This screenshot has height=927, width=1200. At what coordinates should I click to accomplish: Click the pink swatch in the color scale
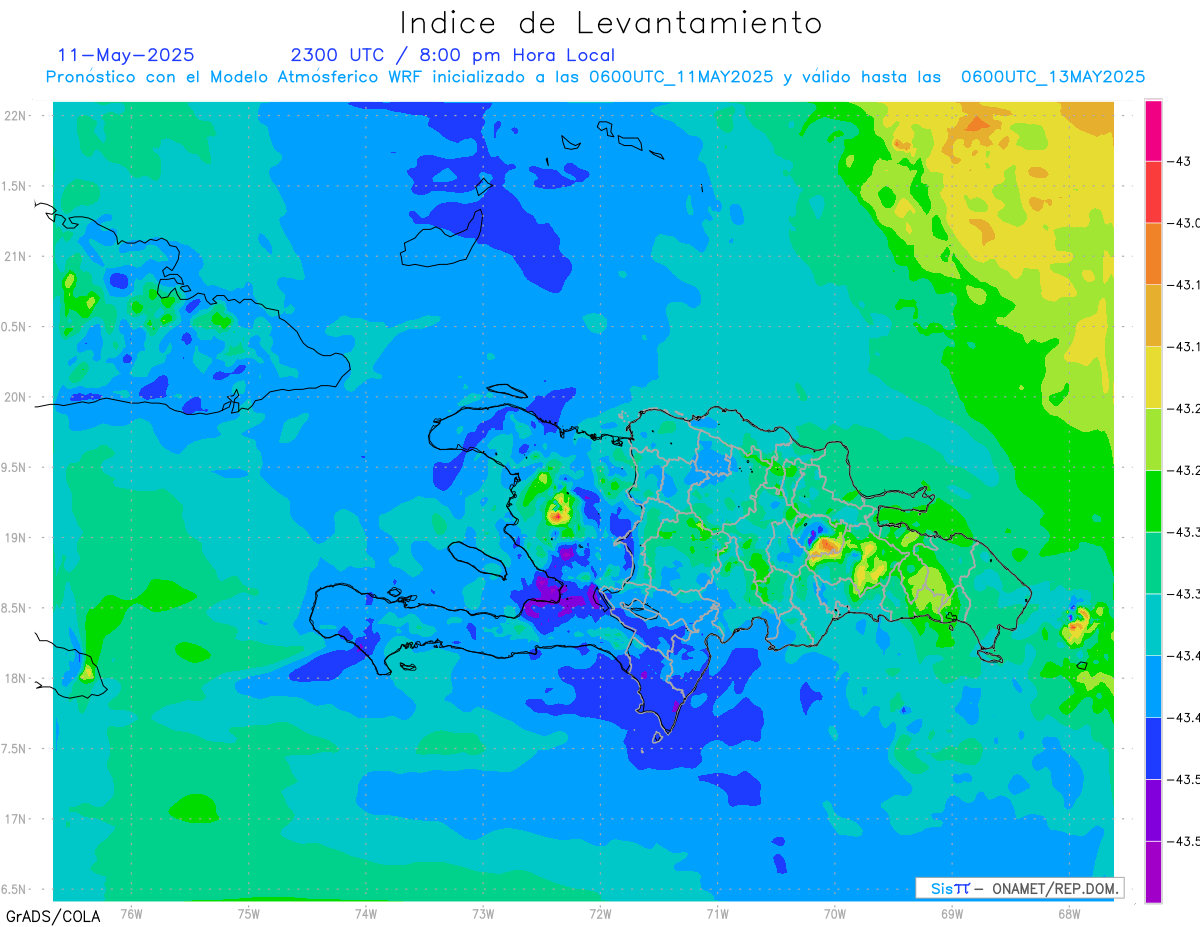[x=1153, y=130]
